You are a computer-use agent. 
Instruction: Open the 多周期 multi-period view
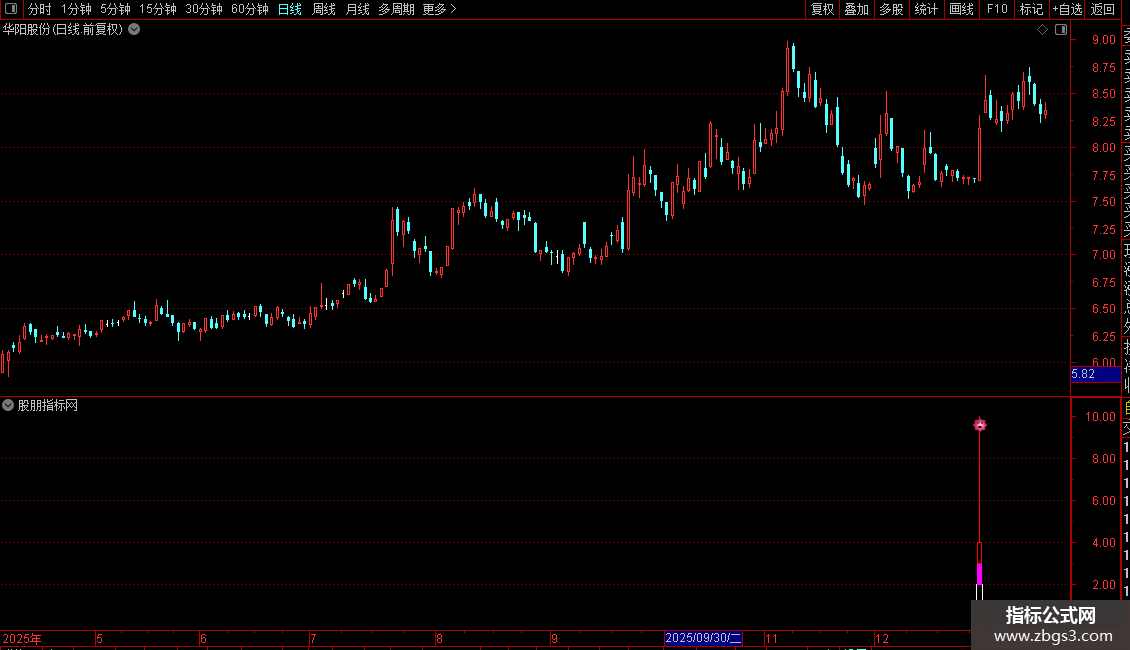(396, 9)
